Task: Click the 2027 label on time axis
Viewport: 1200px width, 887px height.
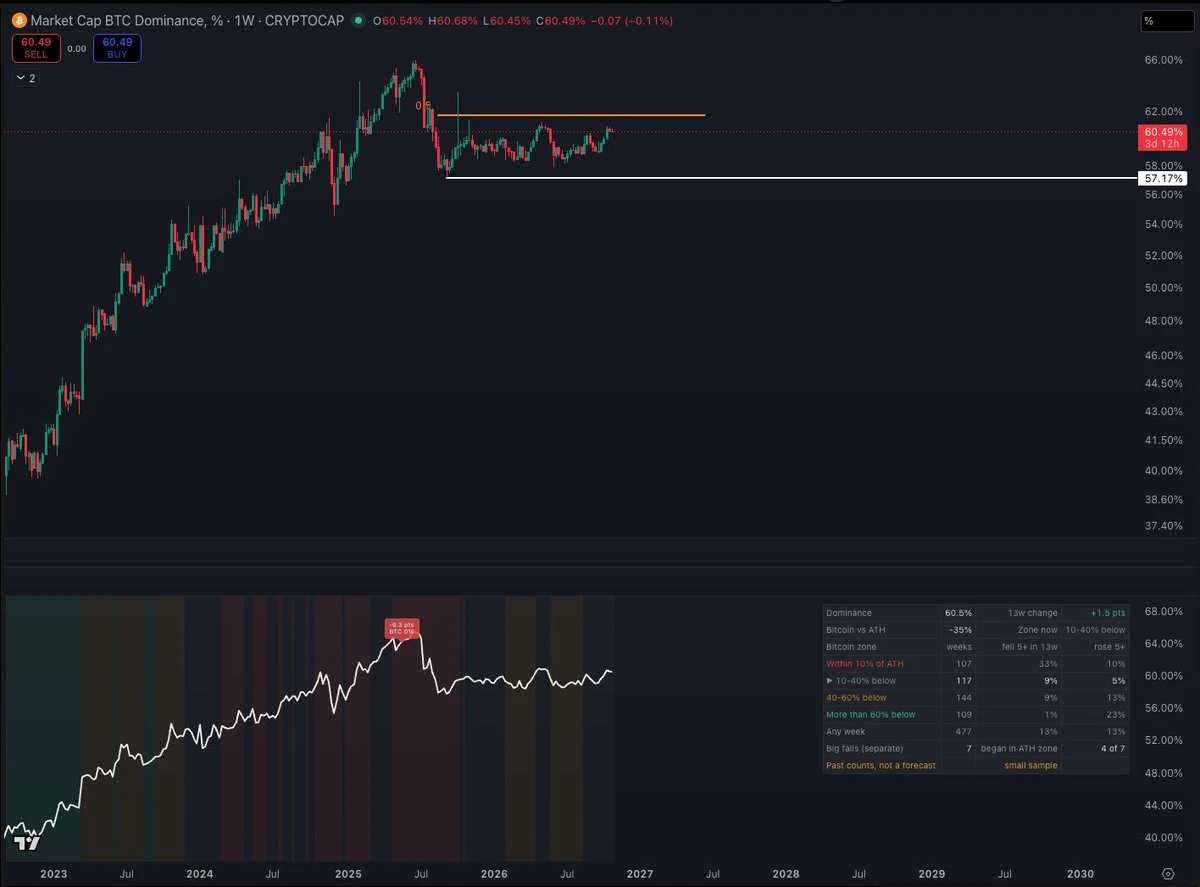Action: point(640,873)
